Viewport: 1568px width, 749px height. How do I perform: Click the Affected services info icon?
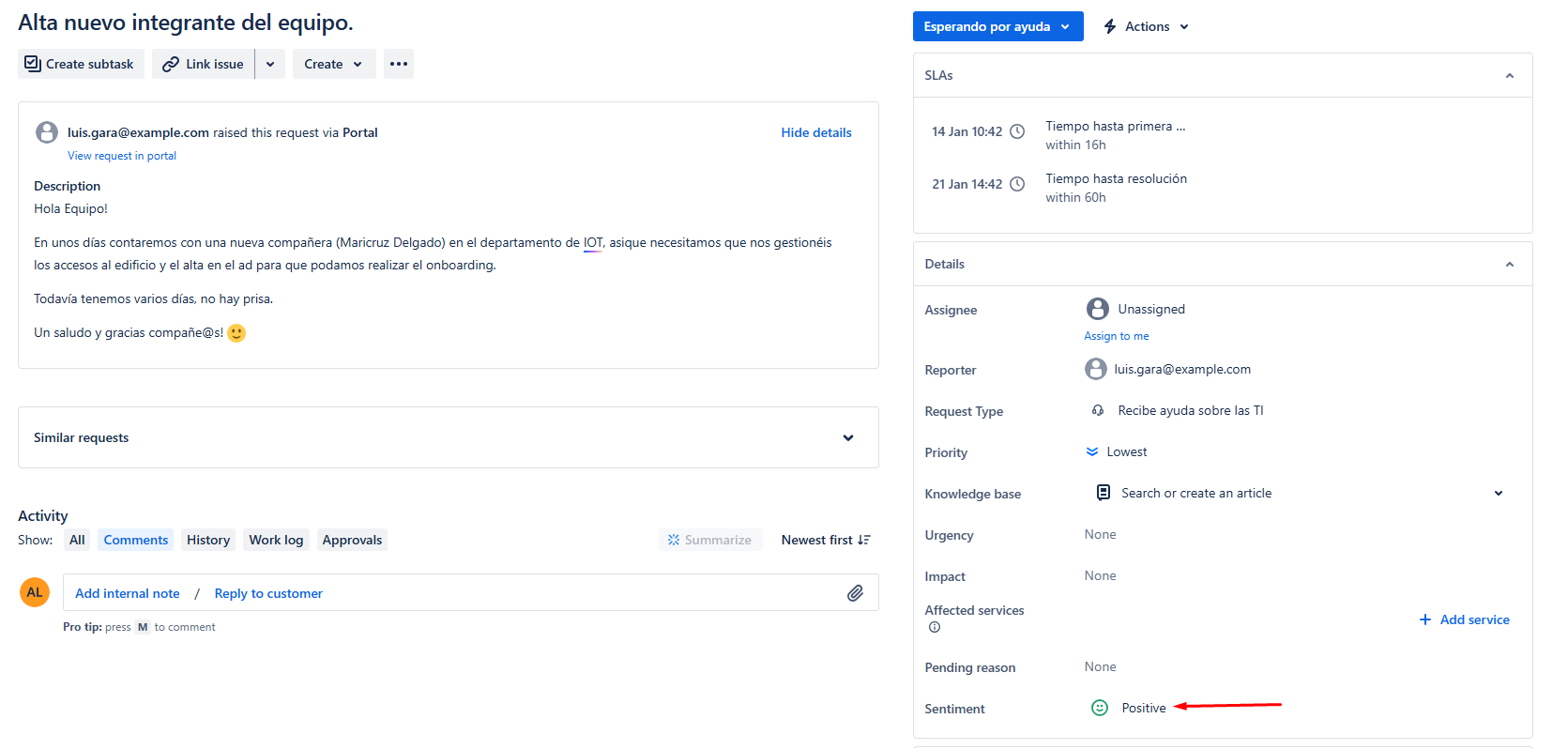(934, 628)
